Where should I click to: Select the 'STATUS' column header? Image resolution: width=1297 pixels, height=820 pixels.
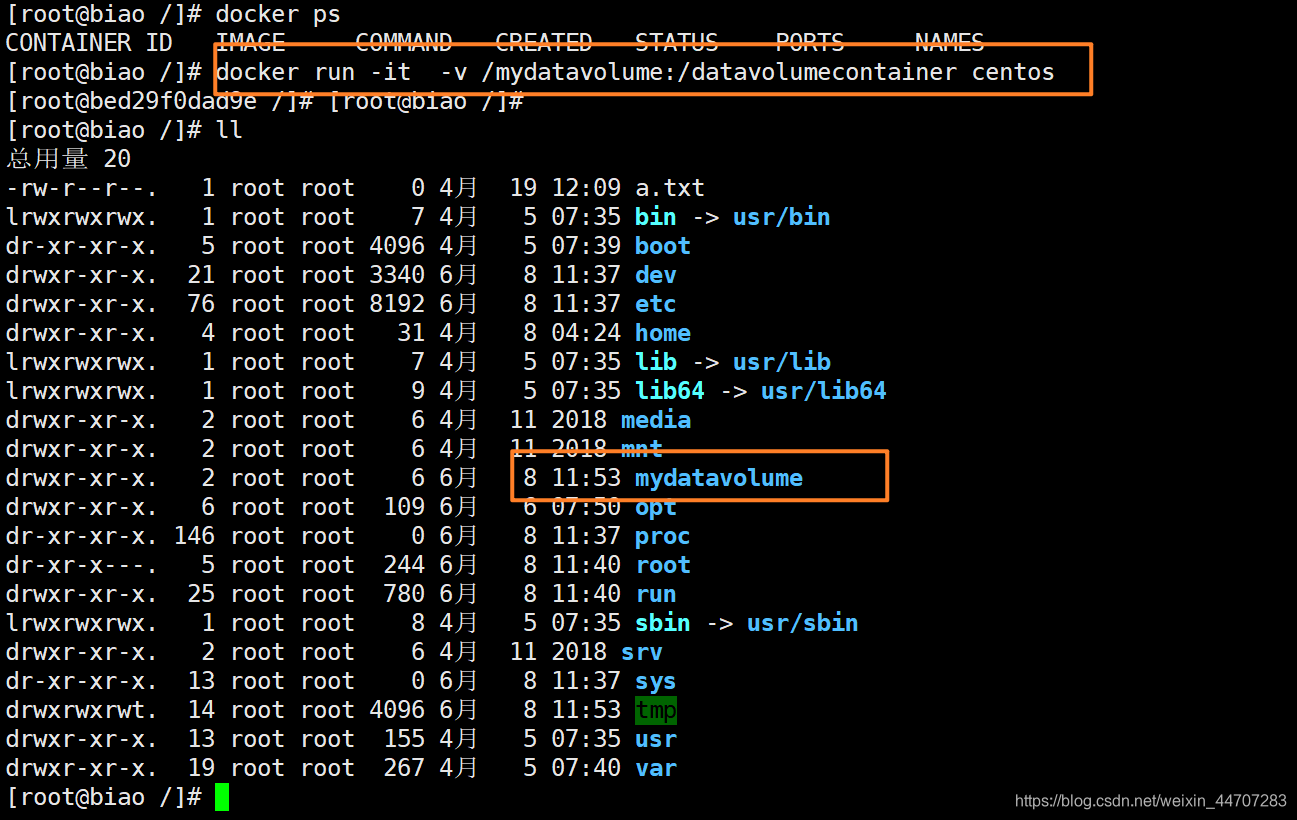tap(677, 43)
